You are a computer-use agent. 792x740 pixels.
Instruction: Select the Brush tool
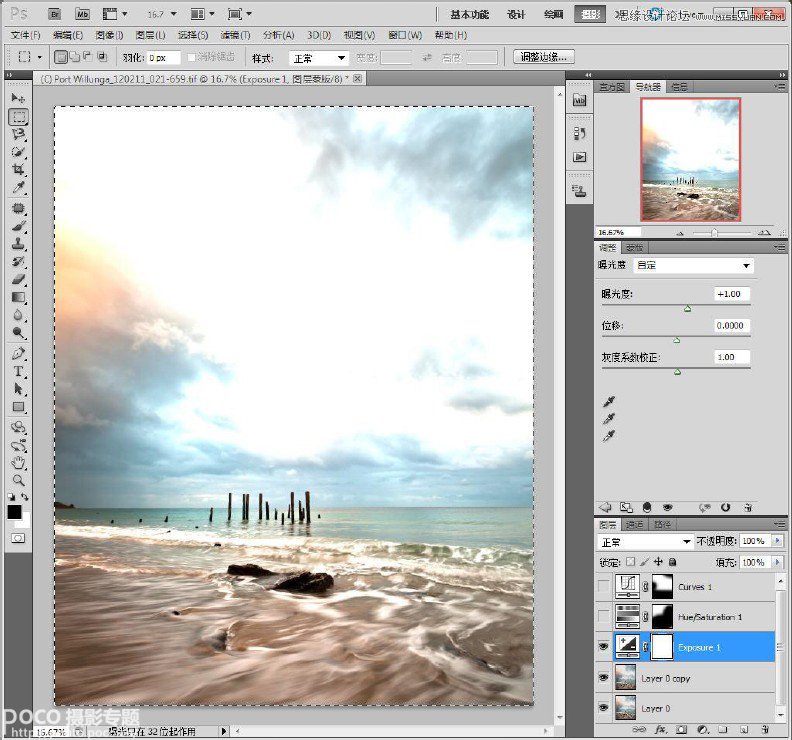coord(18,226)
